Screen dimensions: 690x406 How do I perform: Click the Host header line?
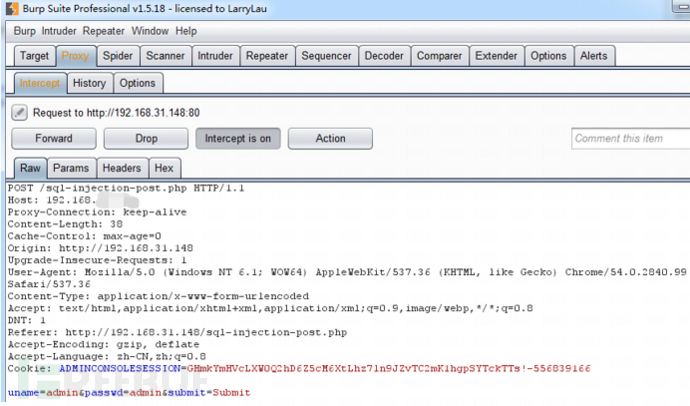73,200
